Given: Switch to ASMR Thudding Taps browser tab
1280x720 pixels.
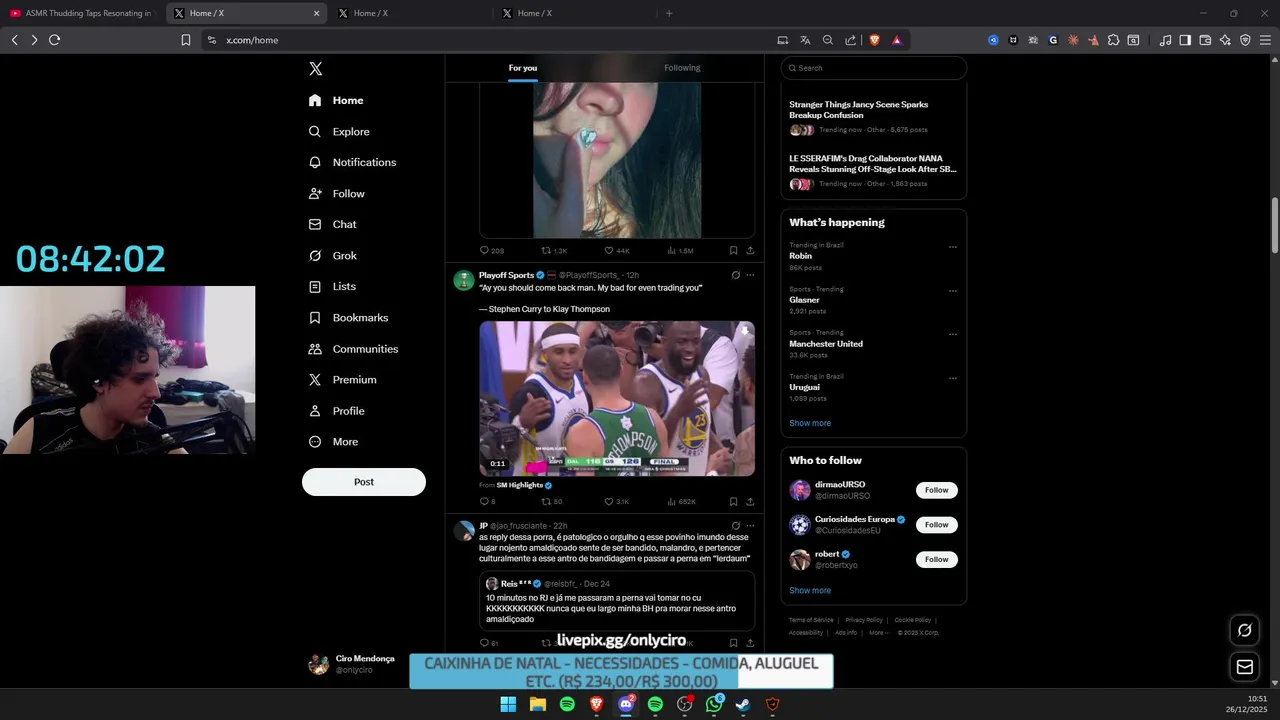Looking at the screenshot, I should tap(82, 13).
